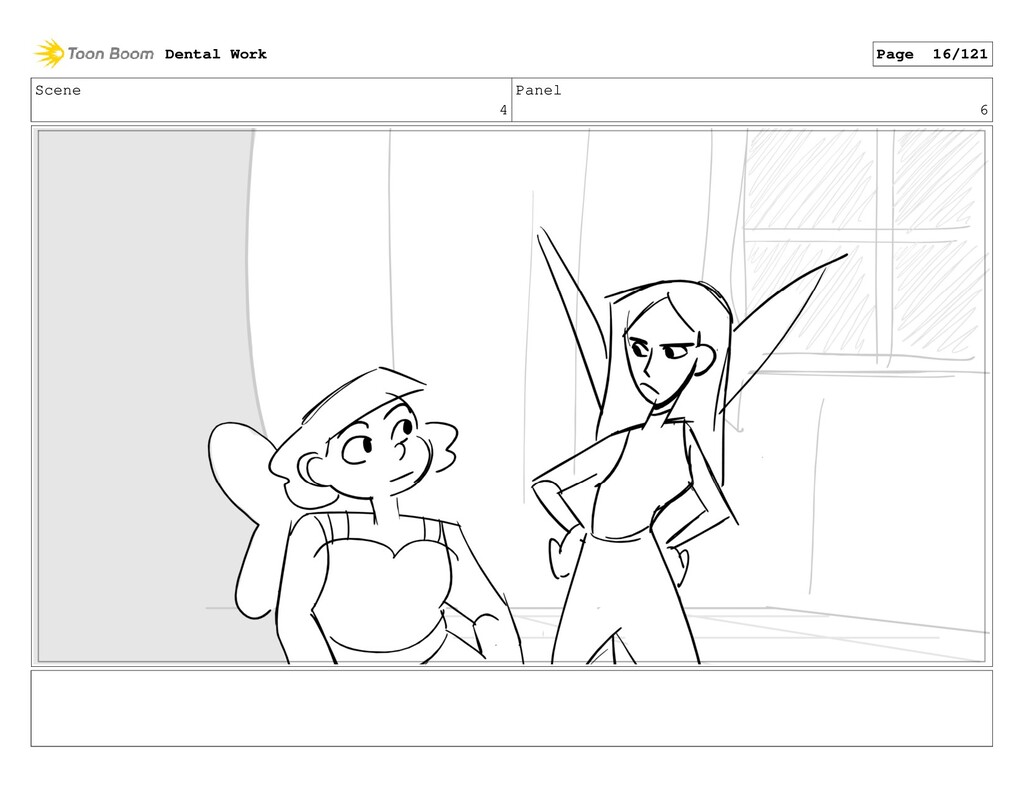The image size is (1024, 793).
Task: Click the 'Scene' label
Action: pyautogui.click(x=58, y=90)
